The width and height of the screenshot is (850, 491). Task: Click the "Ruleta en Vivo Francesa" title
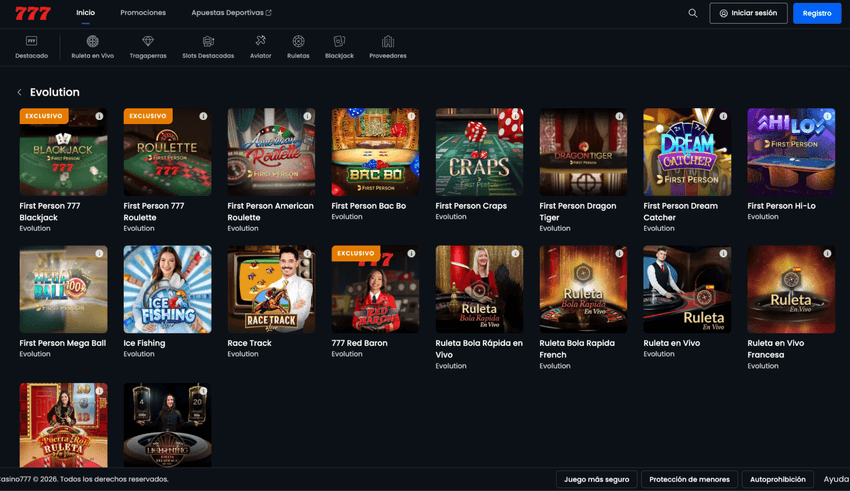pyautogui.click(x=776, y=349)
